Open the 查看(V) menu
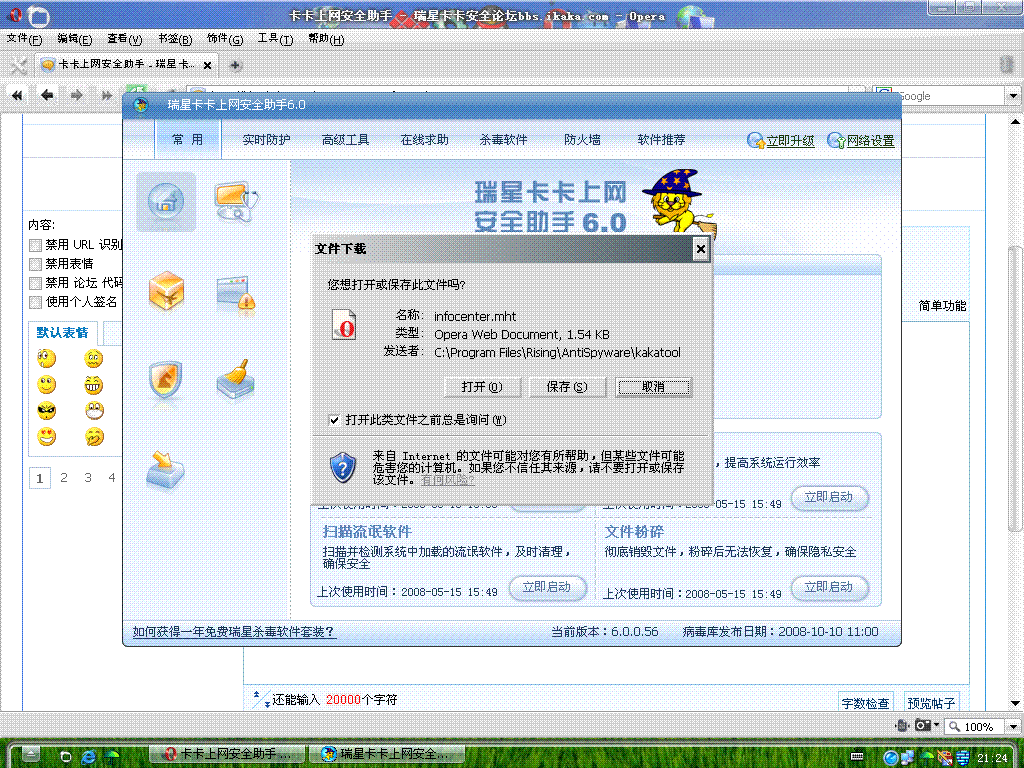 point(125,39)
